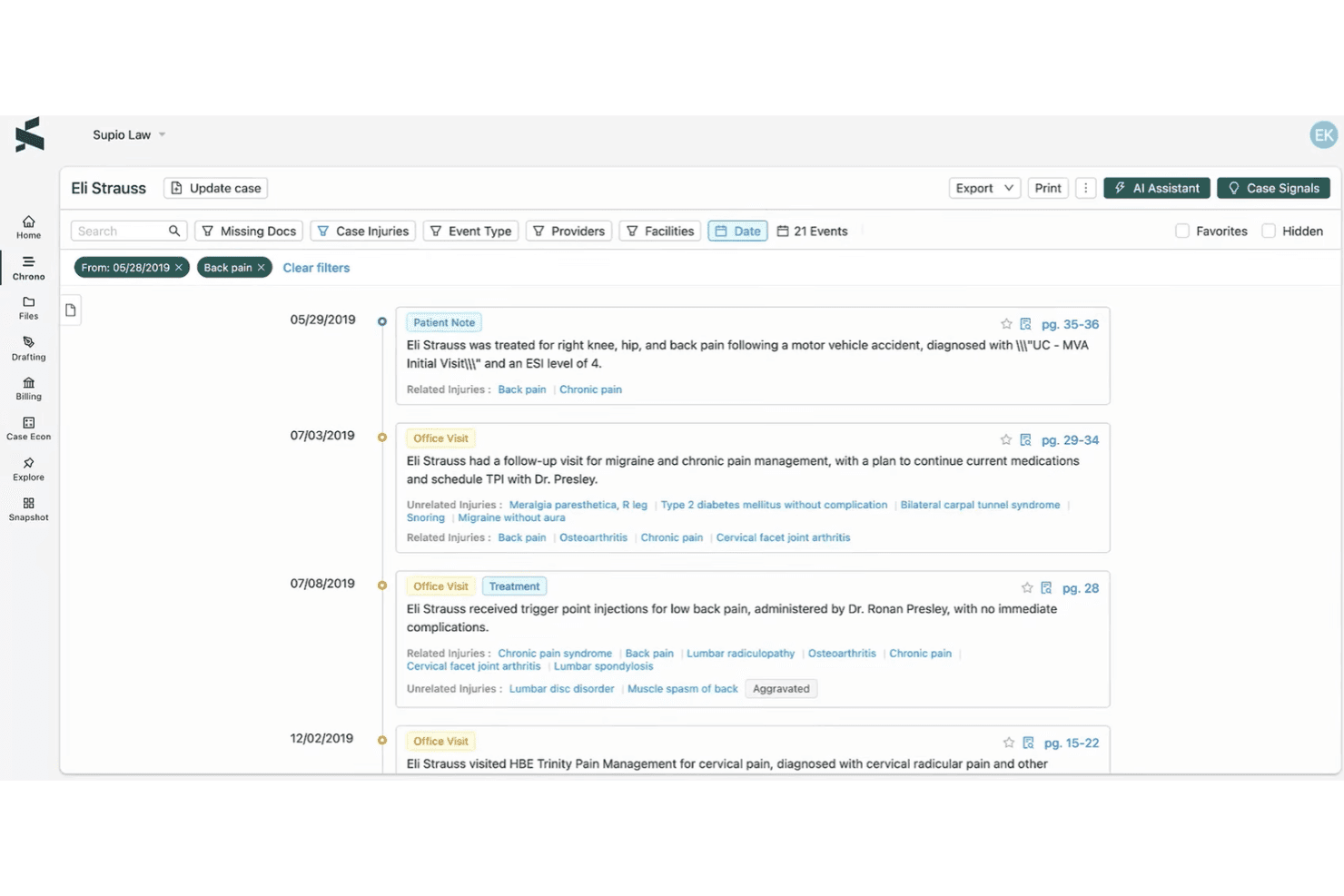Open the Explore sidebar section
1344x896 pixels.
pos(28,469)
